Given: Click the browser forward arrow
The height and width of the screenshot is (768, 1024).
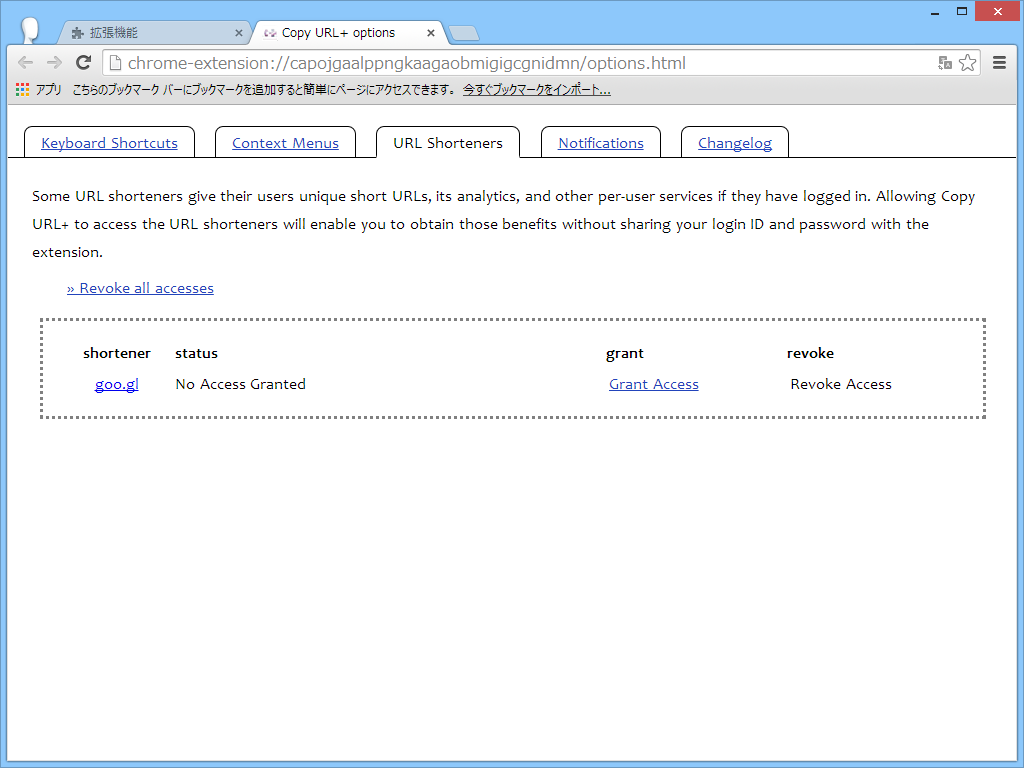Looking at the screenshot, I should pyautogui.click(x=54, y=63).
